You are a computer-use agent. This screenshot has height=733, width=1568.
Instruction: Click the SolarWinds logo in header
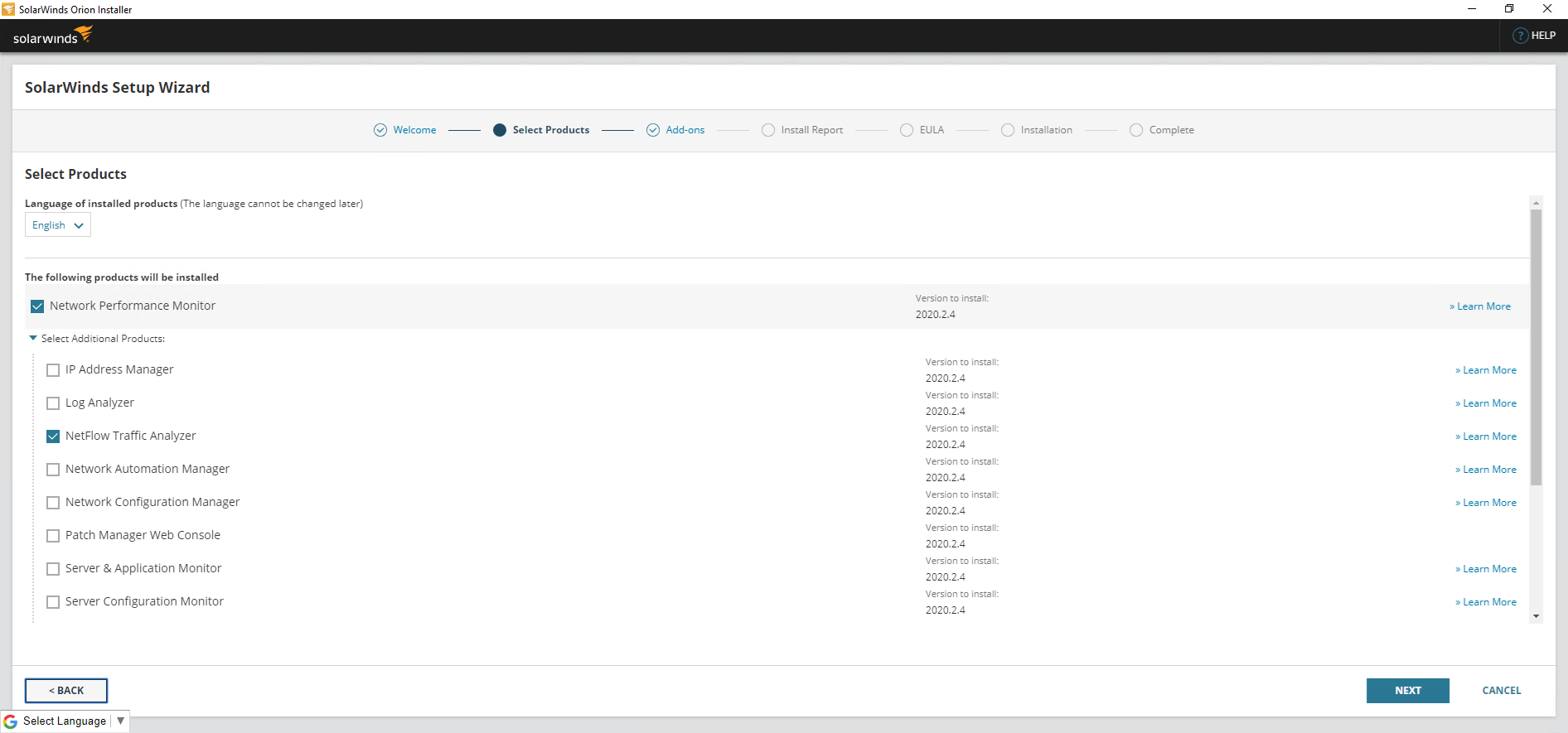(x=53, y=36)
